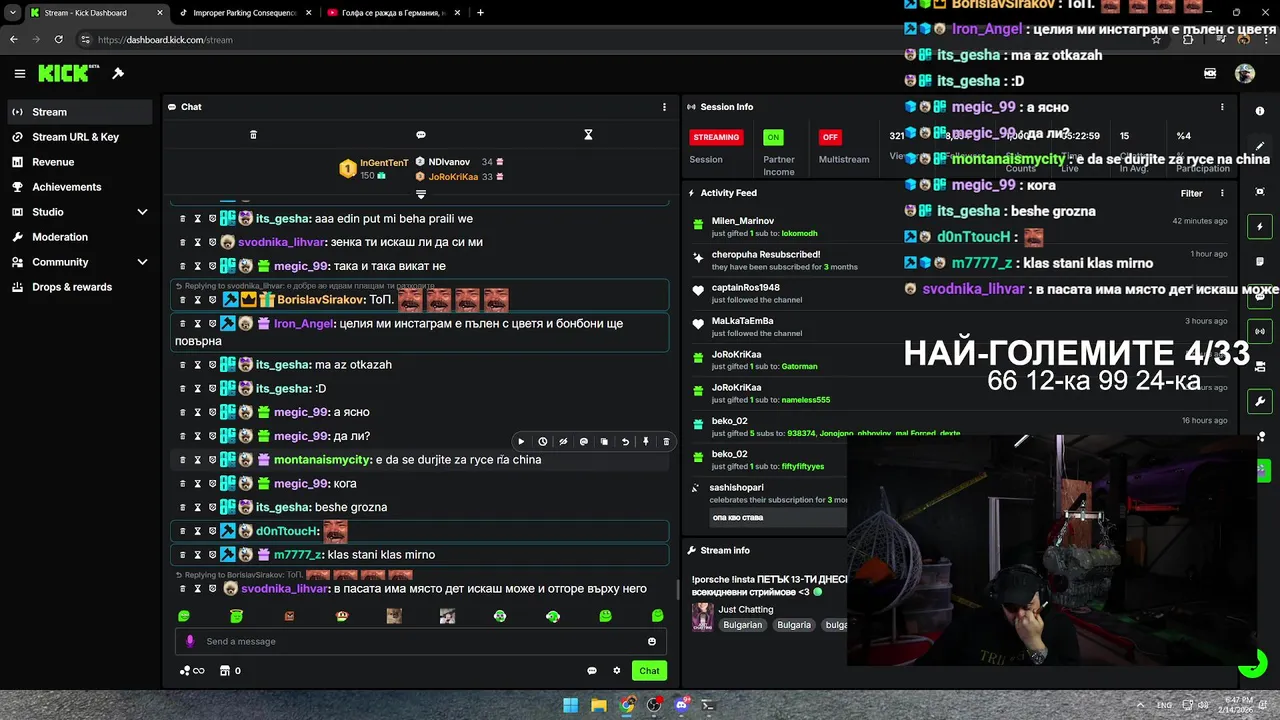Viewport: 1280px width, 720px height.
Task: Click Gatorman in Activity Feed
Action: 799,367
